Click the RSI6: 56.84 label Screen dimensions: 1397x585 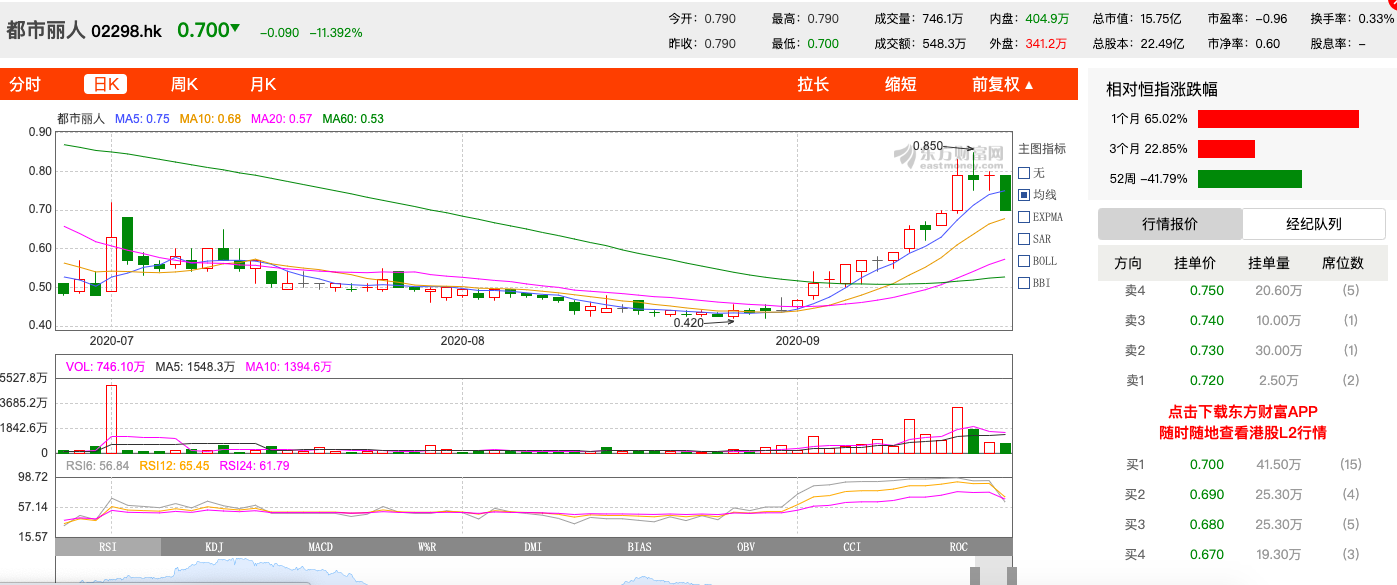click(x=98, y=465)
